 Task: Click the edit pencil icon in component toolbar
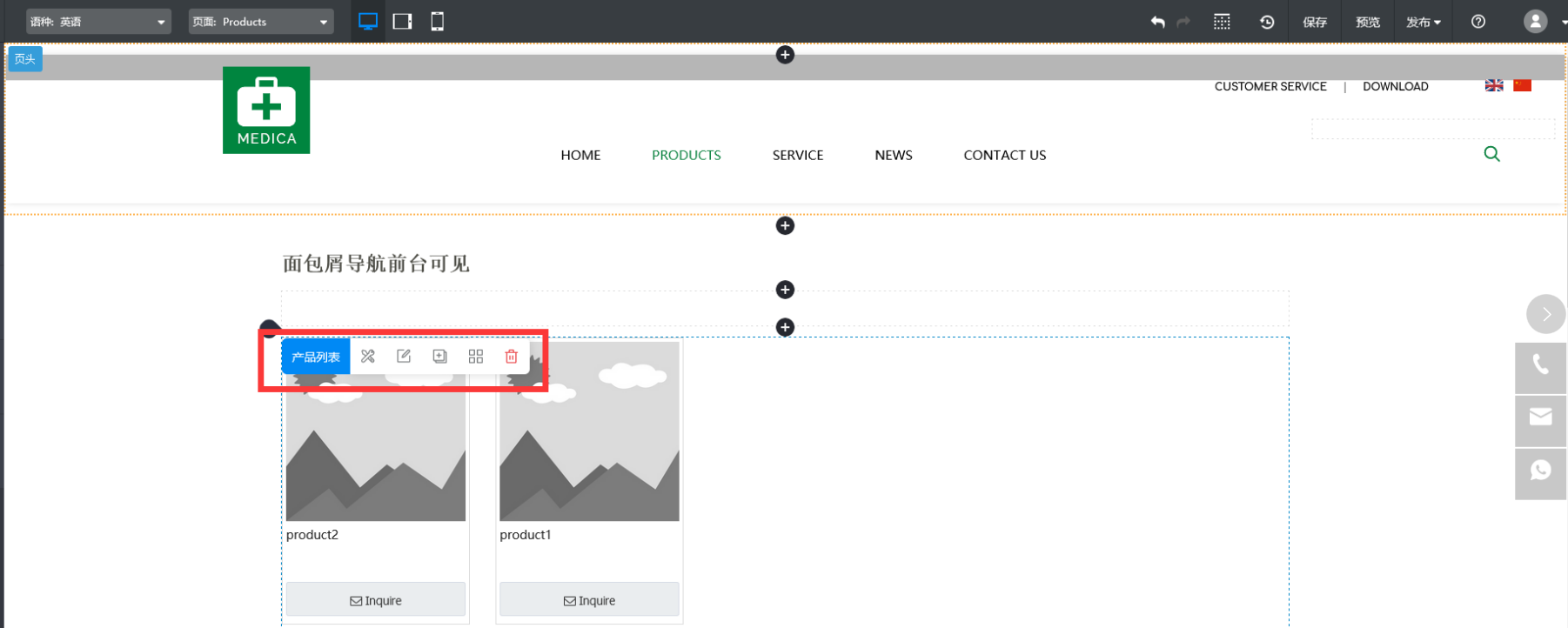coord(404,357)
